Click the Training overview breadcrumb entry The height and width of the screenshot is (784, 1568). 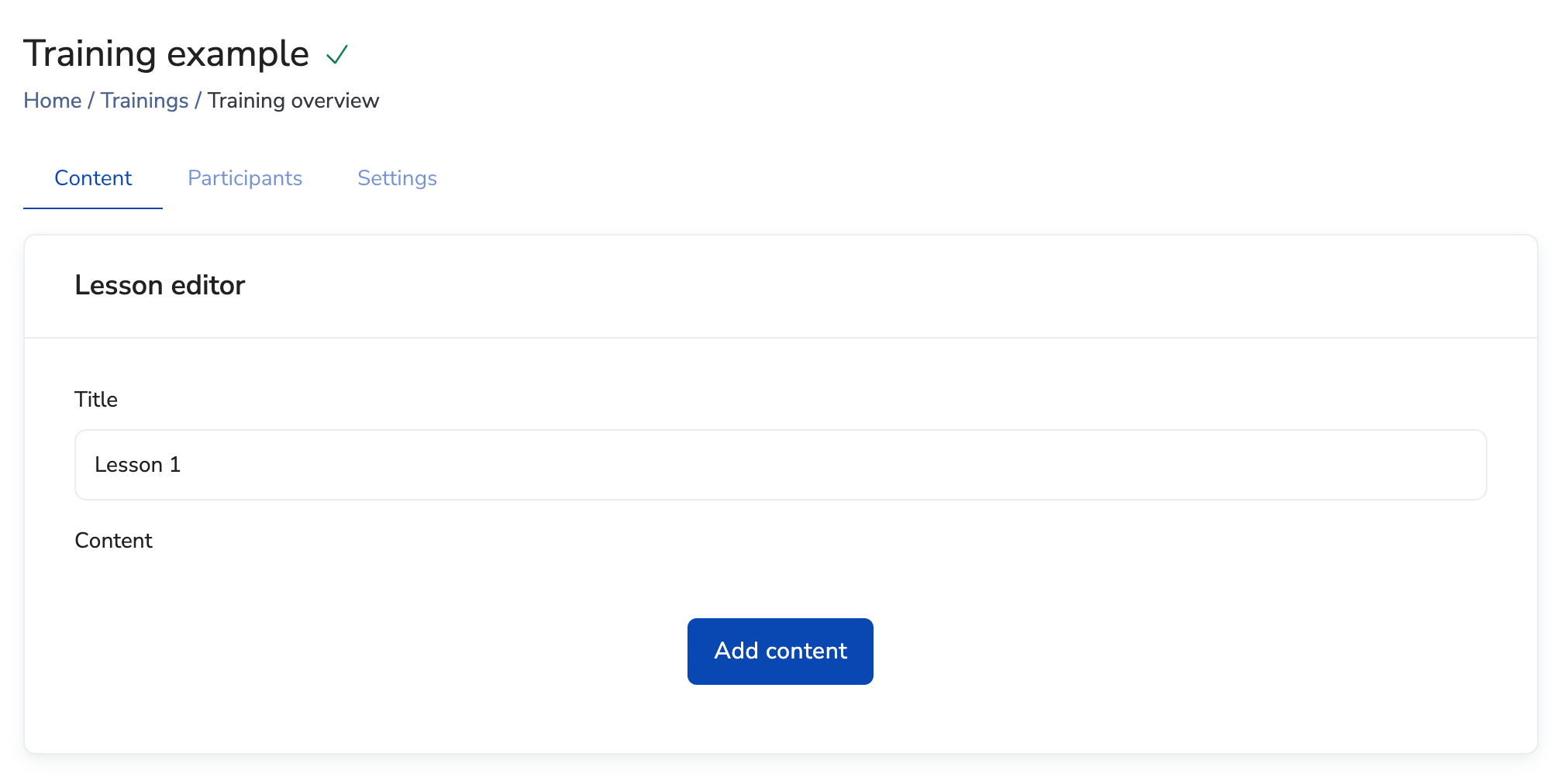[293, 100]
